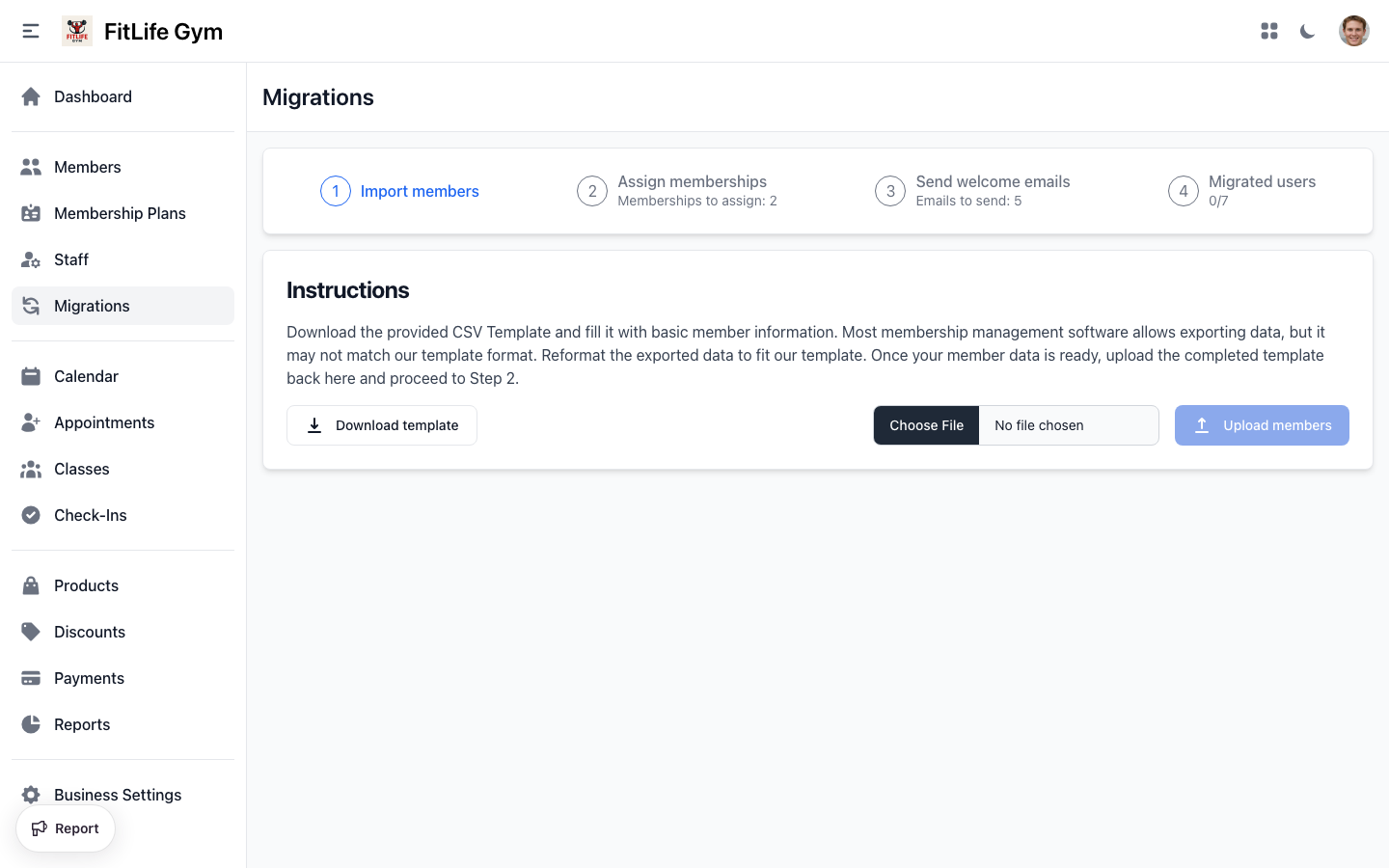Click the apps grid icon in the header
Screen dimensions: 1389x868
(x=1269, y=30)
